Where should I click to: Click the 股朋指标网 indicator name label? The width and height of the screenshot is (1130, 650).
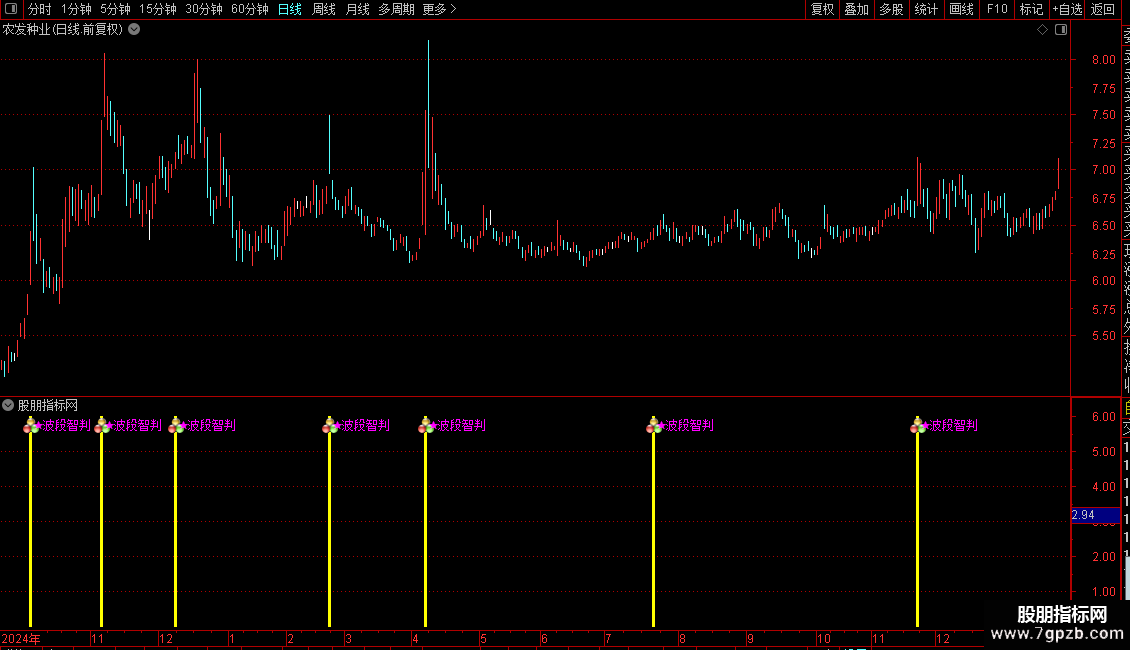pos(48,406)
